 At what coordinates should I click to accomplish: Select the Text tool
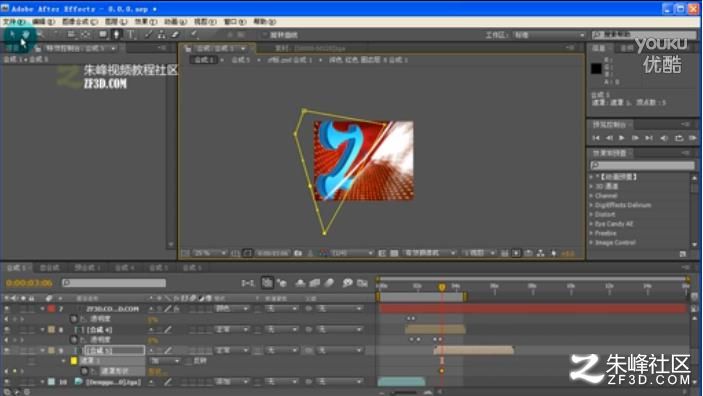click(x=131, y=35)
